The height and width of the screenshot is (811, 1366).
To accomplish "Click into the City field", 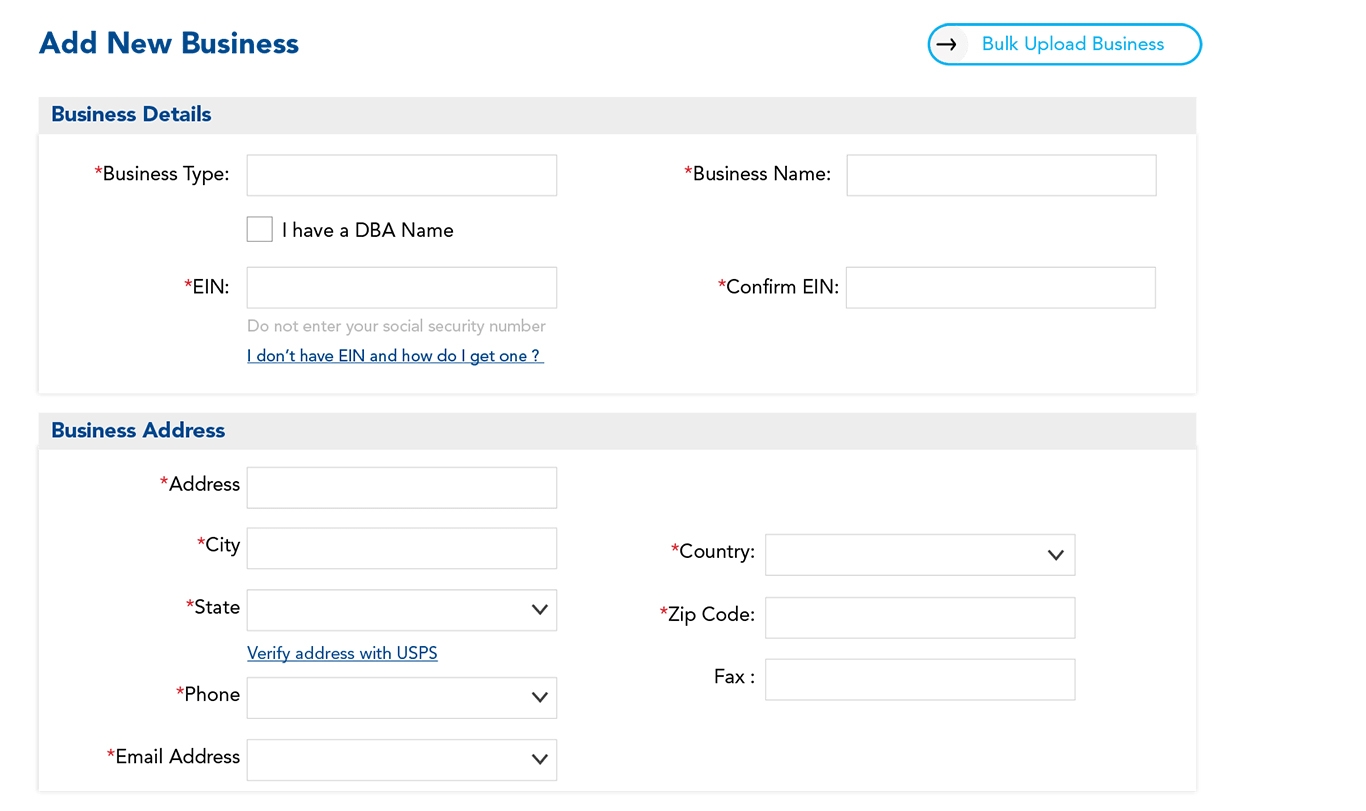I will click(x=401, y=549).
